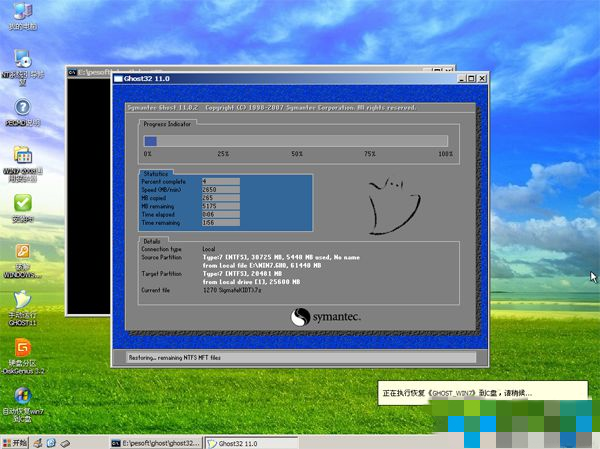Viewport: 600px width, 449px height.
Task: Open DiskGenius 3.2 partition tool icon
Action: click(x=22, y=349)
